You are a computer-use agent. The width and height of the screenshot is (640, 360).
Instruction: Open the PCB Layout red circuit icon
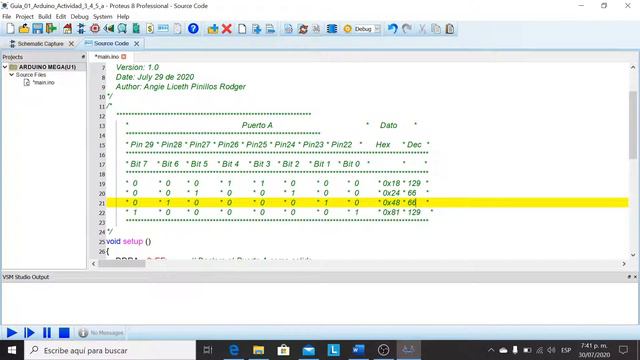tap(95, 29)
